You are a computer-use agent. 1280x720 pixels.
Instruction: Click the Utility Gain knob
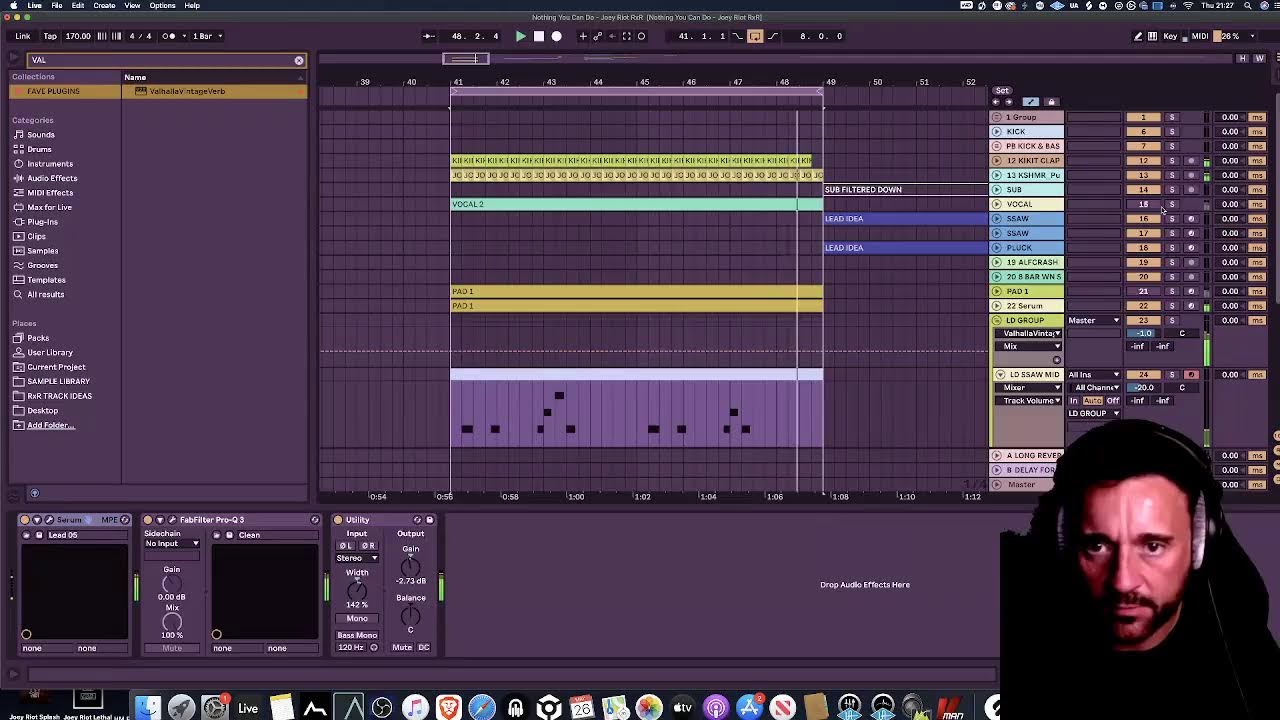(x=411, y=565)
